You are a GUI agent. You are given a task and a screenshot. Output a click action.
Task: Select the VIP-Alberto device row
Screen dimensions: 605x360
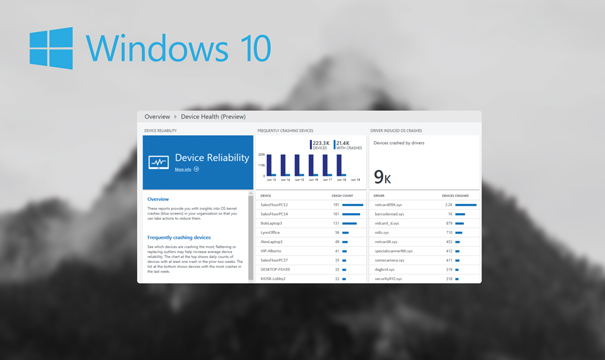click(x=311, y=251)
